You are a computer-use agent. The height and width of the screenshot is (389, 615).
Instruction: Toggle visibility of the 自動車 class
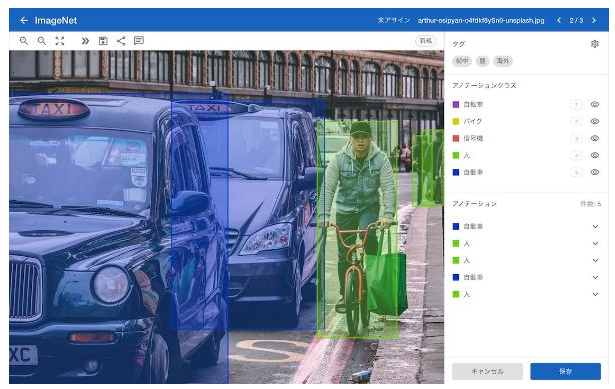pos(595,172)
